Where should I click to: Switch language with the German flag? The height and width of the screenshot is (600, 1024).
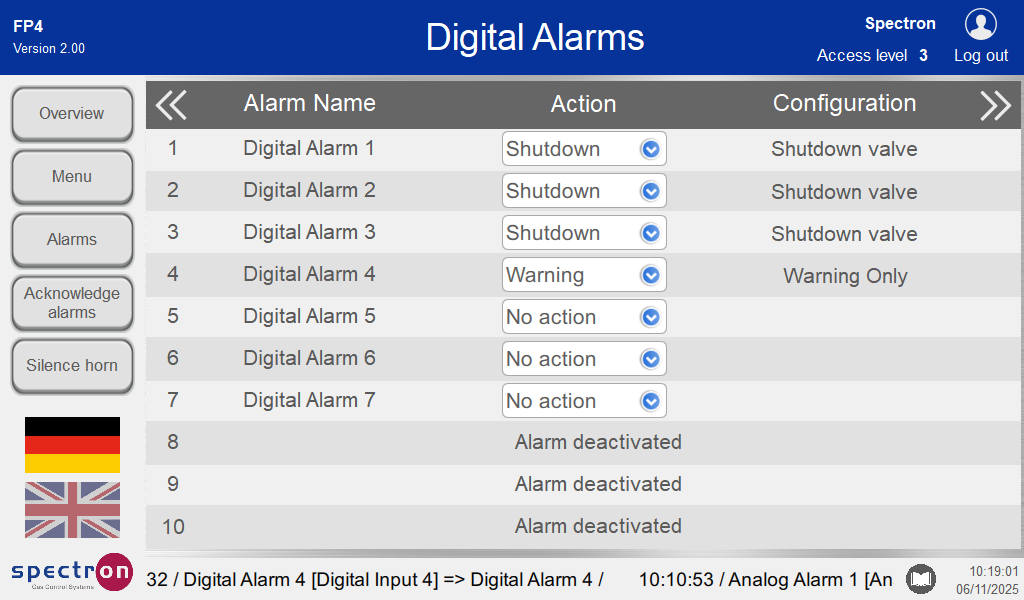point(72,445)
